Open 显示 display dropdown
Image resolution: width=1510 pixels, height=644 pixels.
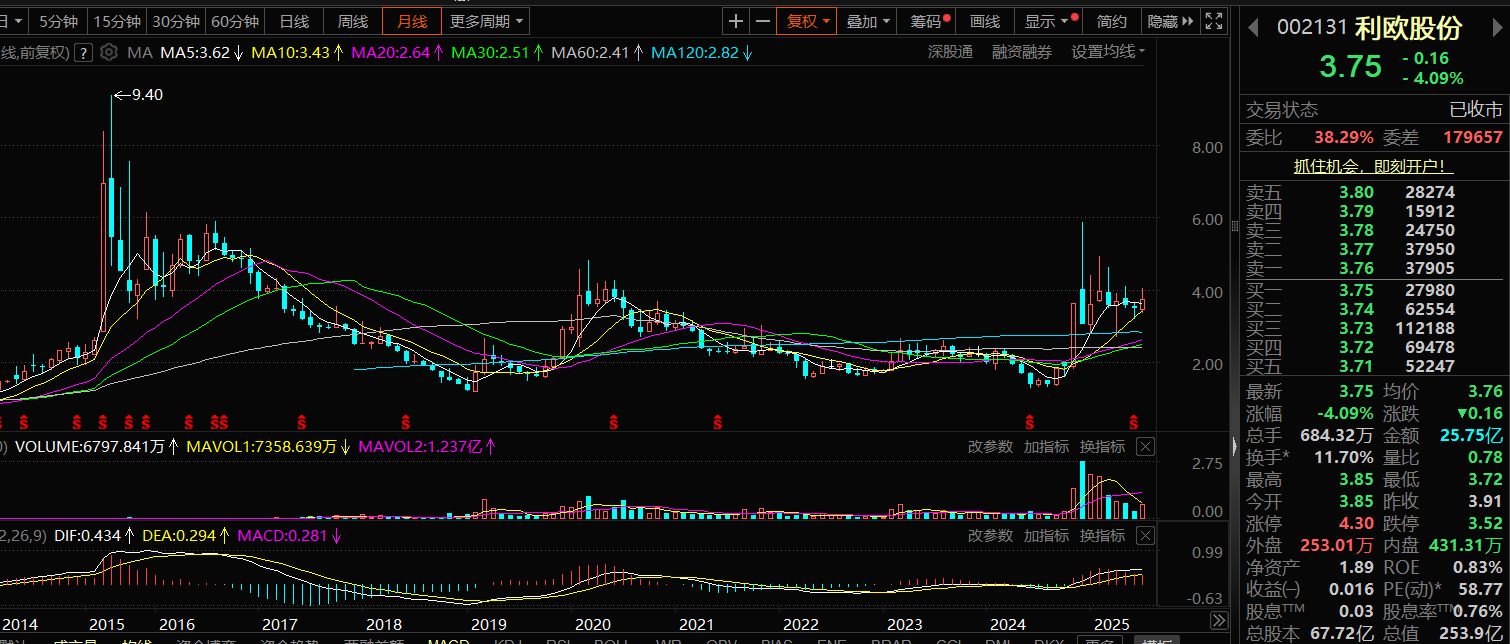pos(1047,21)
